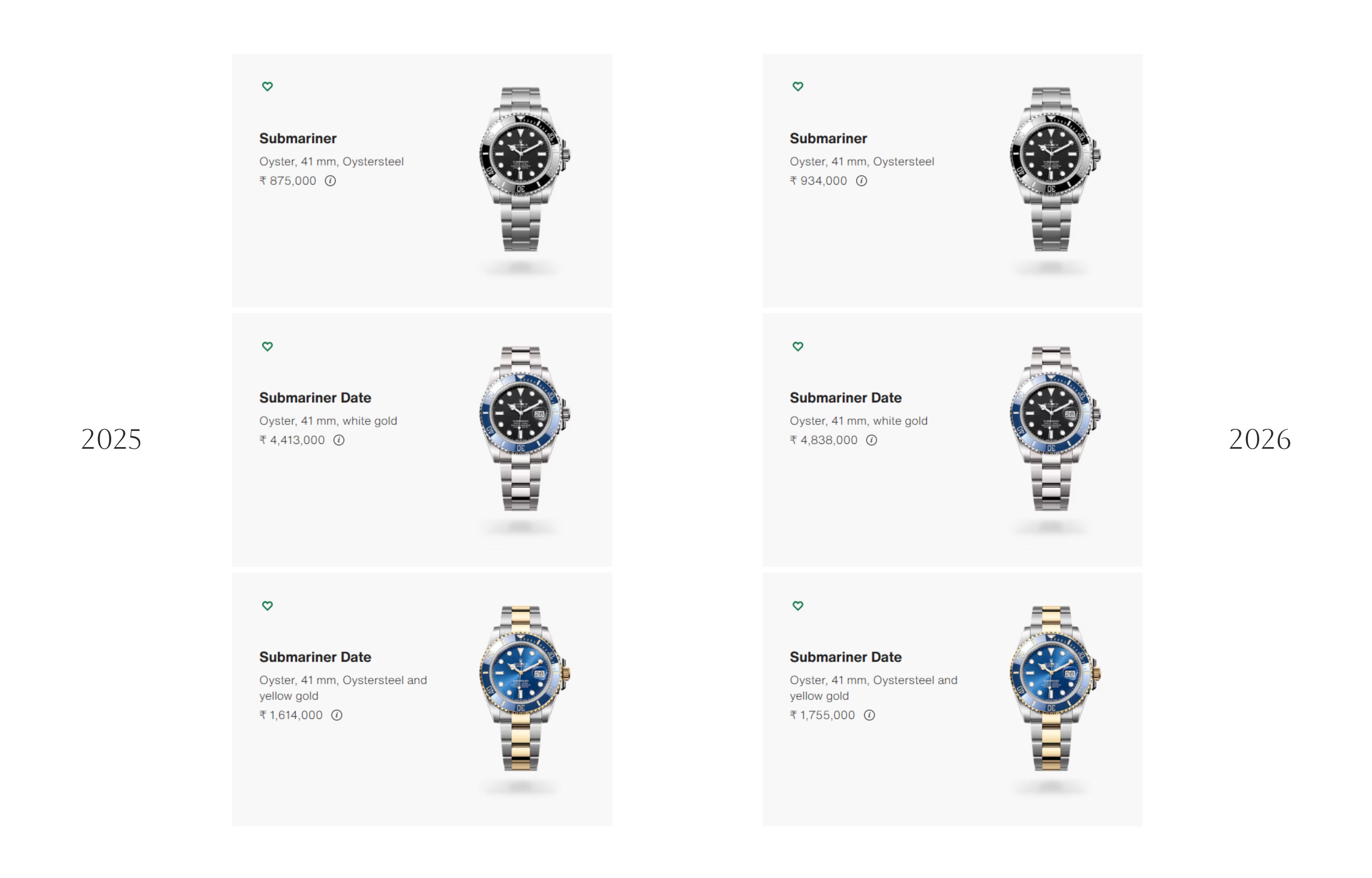
Task: Toggle heart on 2026 white gold Submariner Date
Action: tap(798, 346)
